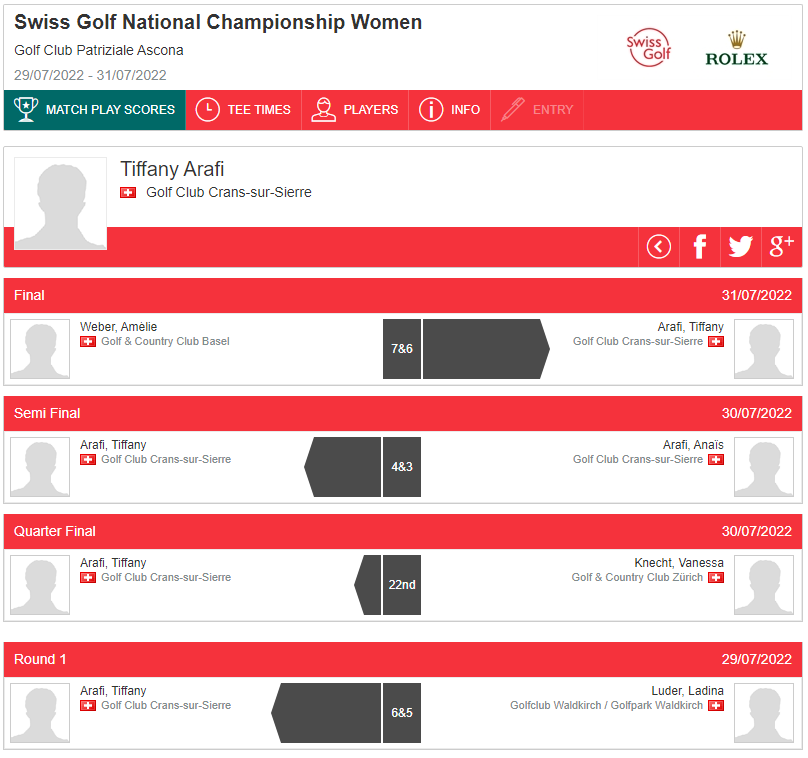Click the 7&6 final score box
Image resolution: width=808 pixels, height=758 pixels.
click(x=402, y=349)
